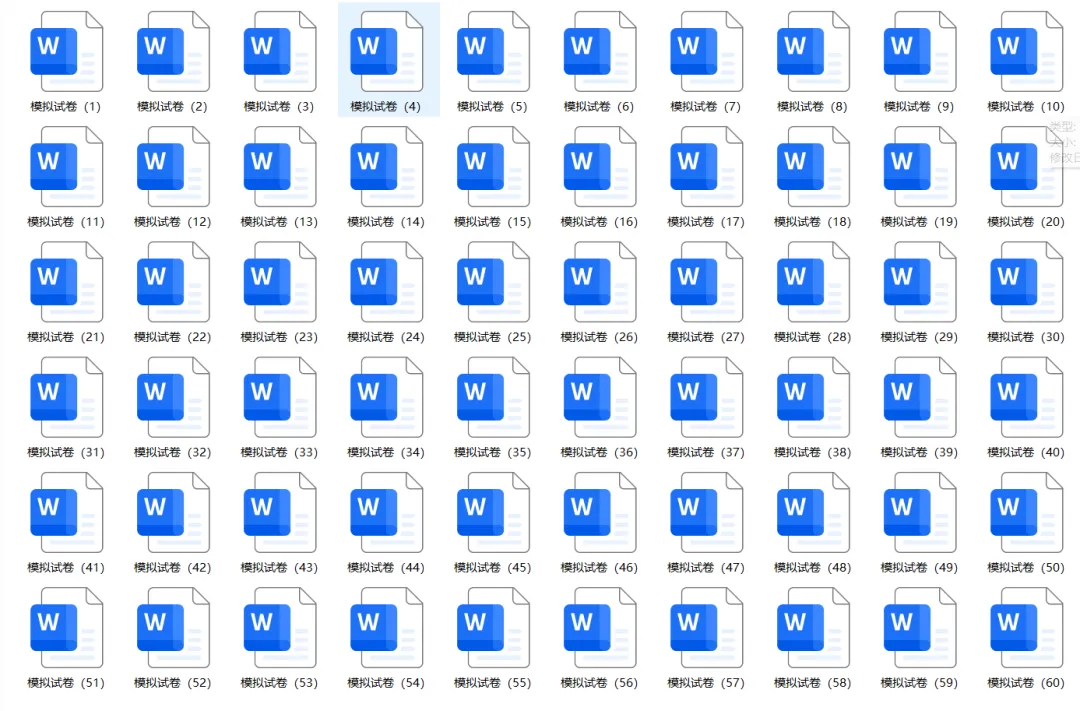The height and width of the screenshot is (711, 1080).
Task: Select the Word icon for 模拟试卷 (3)
Action: coord(280,52)
